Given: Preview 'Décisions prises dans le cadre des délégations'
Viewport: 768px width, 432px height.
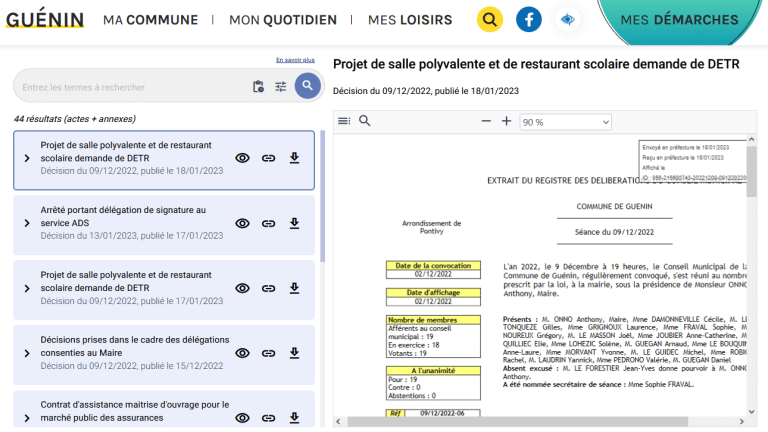Looking at the screenshot, I should point(242,353).
